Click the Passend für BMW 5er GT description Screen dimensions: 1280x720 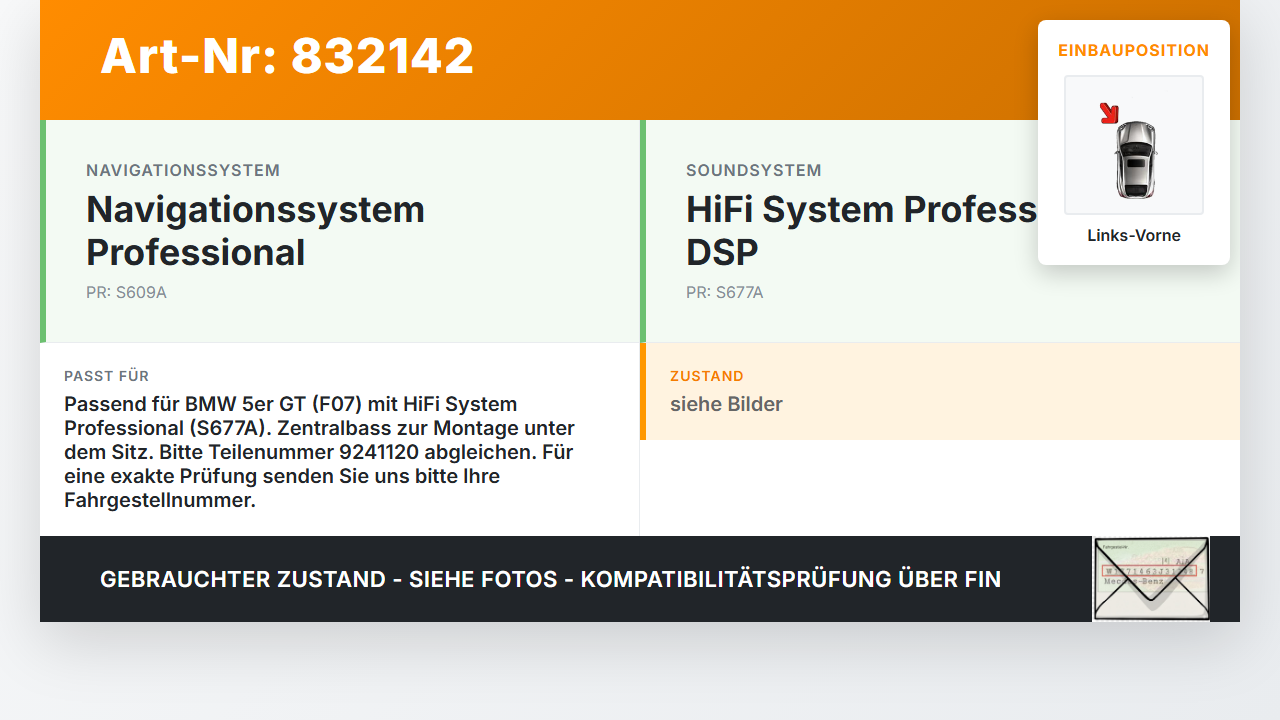coord(320,452)
